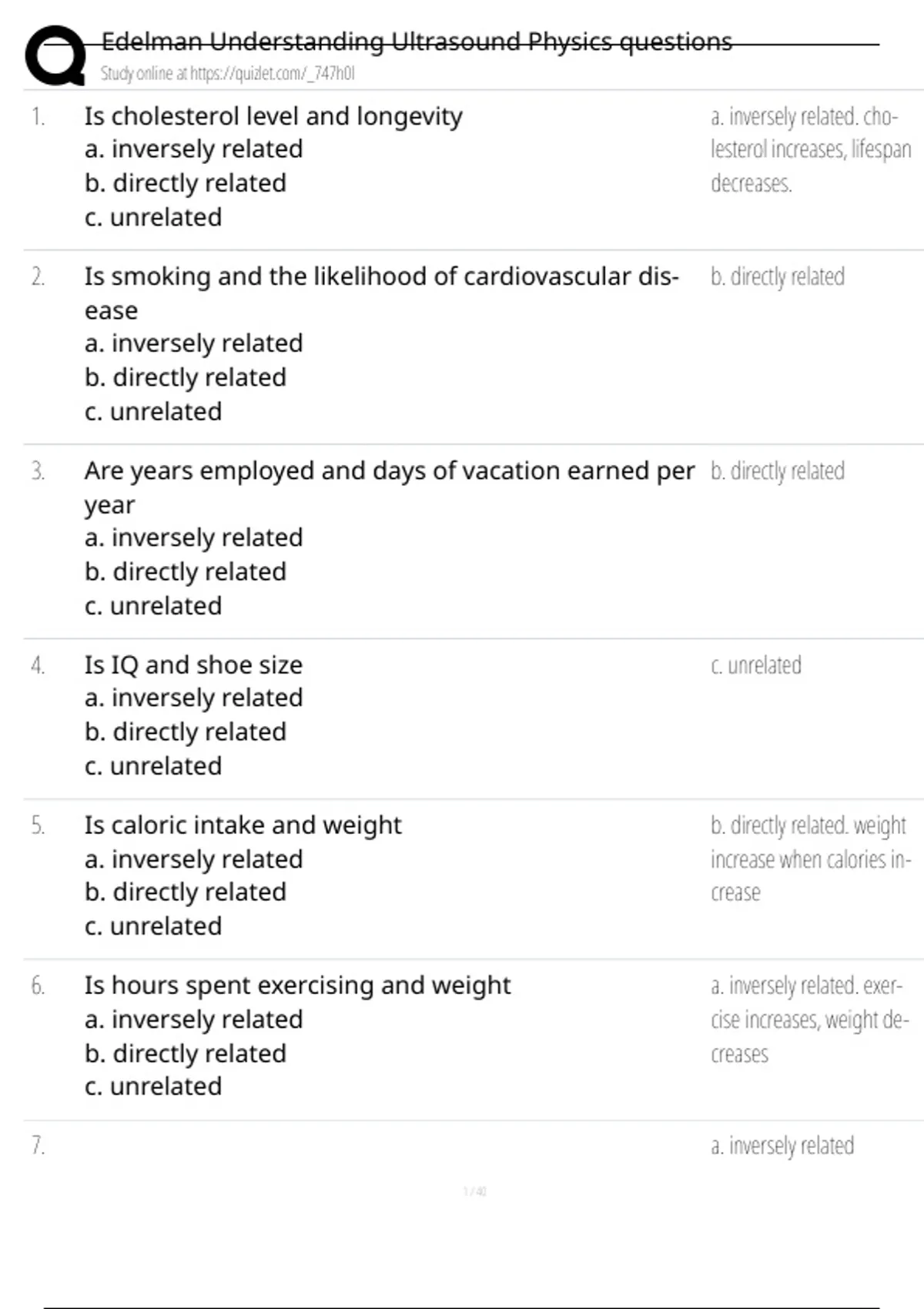Choose 'c. unrelated' under IQ and shoe size
This screenshot has height=1309, width=924.
click(x=153, y=766)
